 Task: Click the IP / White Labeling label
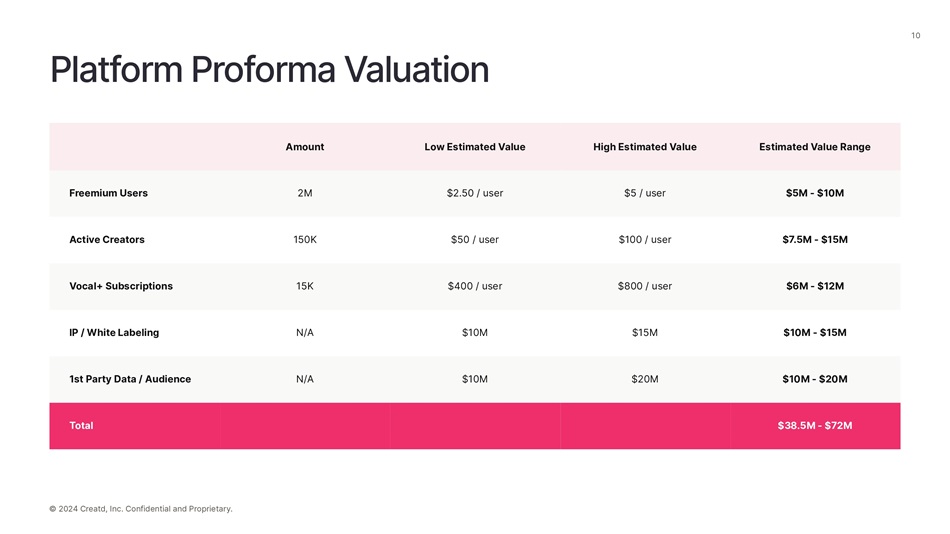coord(114,333)
